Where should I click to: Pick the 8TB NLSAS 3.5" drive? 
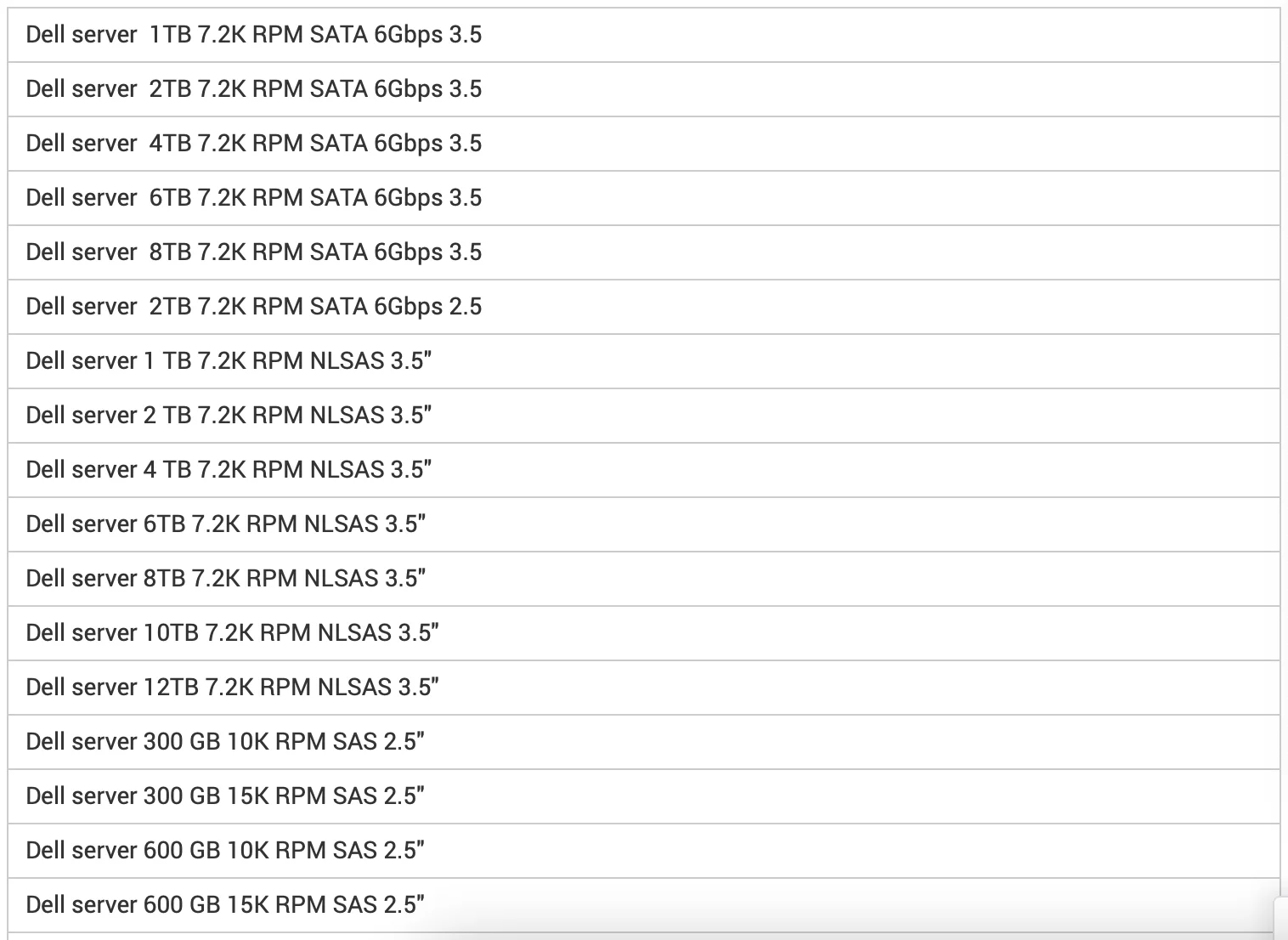225,579
